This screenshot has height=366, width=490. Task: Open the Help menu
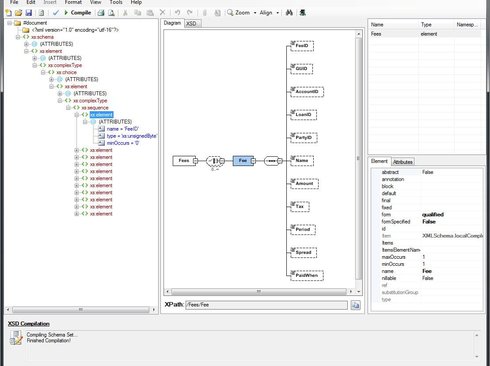click(136, 2)
